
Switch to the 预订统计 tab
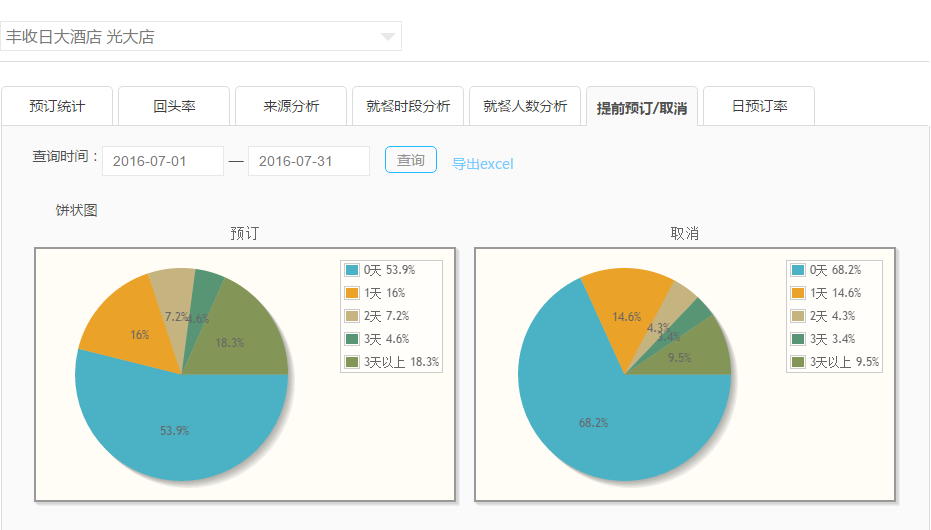click(57, 106)
